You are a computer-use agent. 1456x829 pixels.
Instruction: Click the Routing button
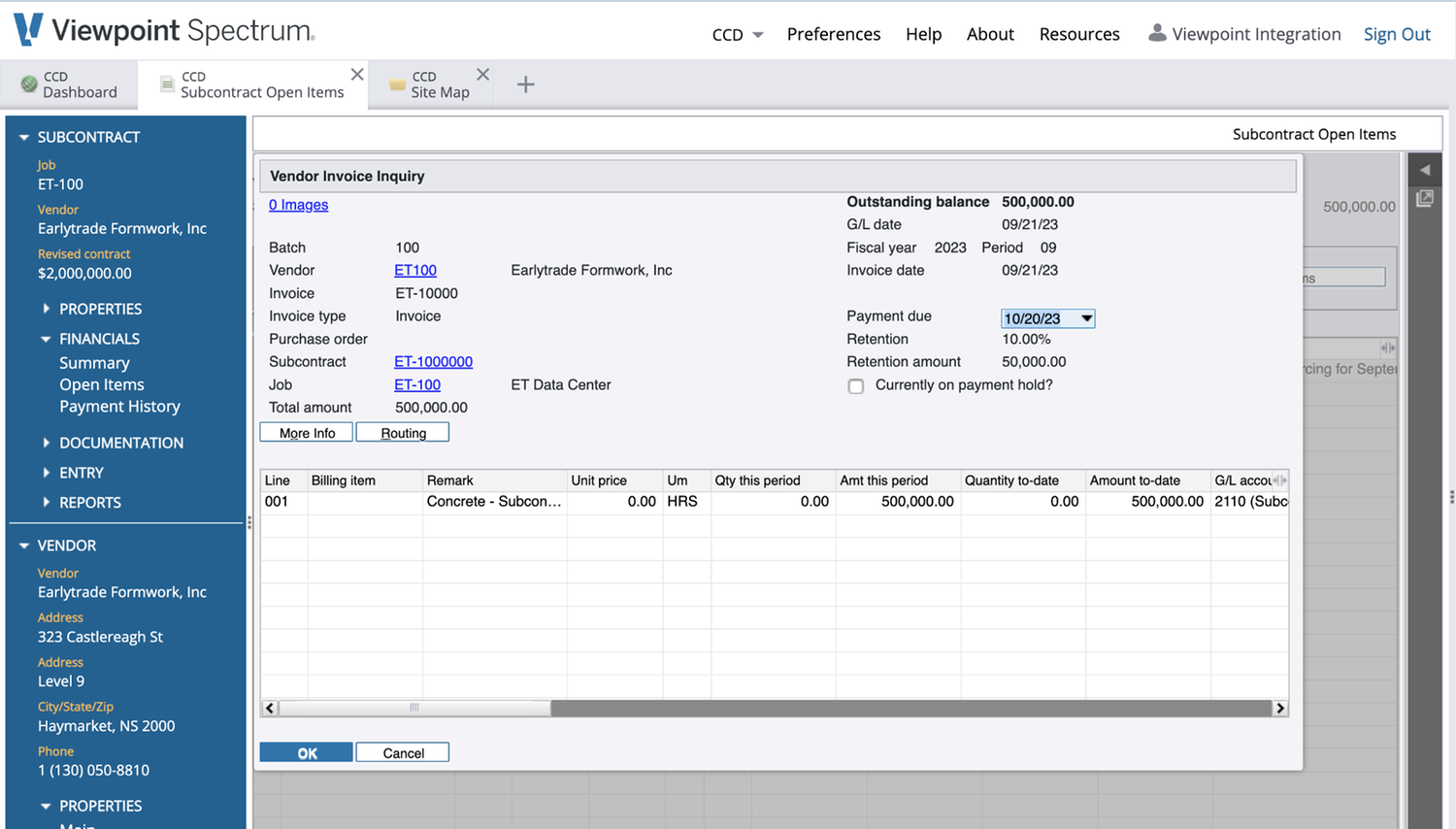(403, 433)
